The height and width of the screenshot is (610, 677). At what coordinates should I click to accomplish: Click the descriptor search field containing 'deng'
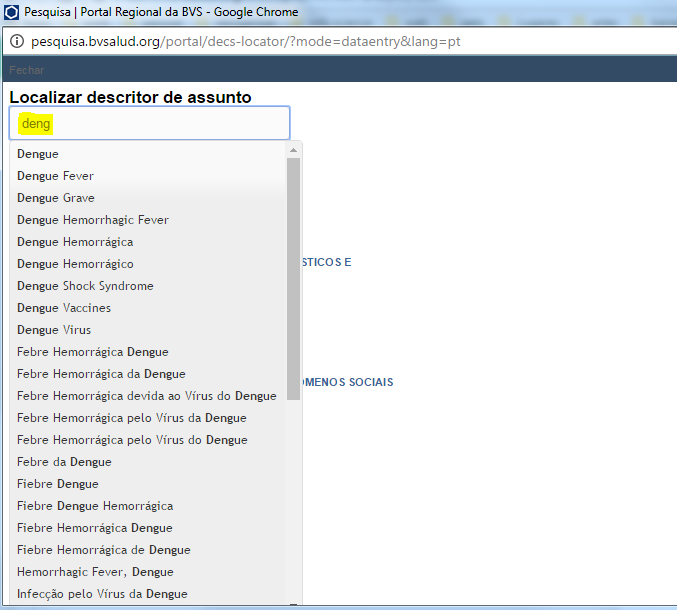[149, 123]
